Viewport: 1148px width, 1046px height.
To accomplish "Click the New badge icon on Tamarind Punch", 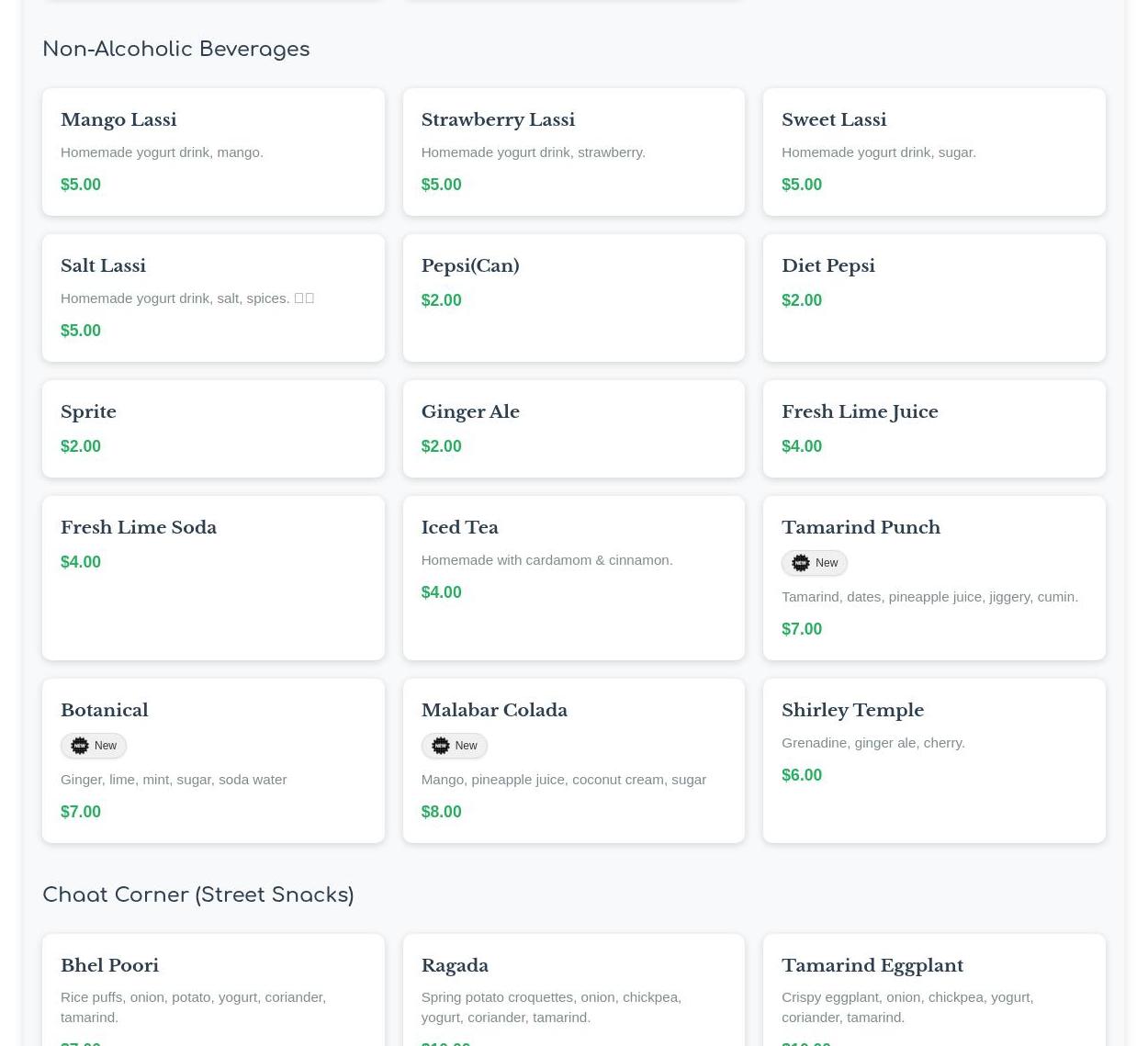I will pos(801,563).
